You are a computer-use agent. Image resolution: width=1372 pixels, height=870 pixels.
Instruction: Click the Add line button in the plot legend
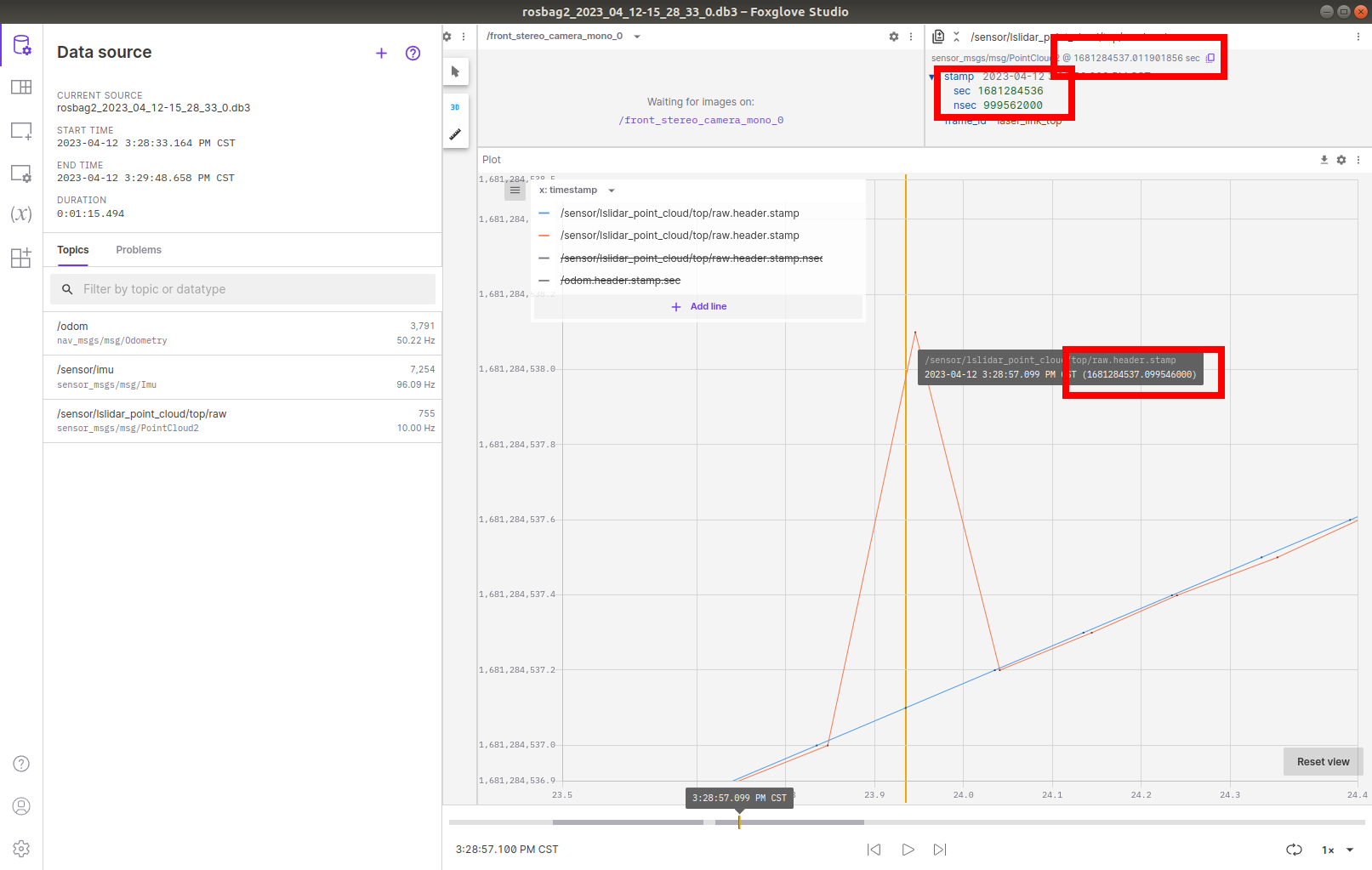[697, 306]
